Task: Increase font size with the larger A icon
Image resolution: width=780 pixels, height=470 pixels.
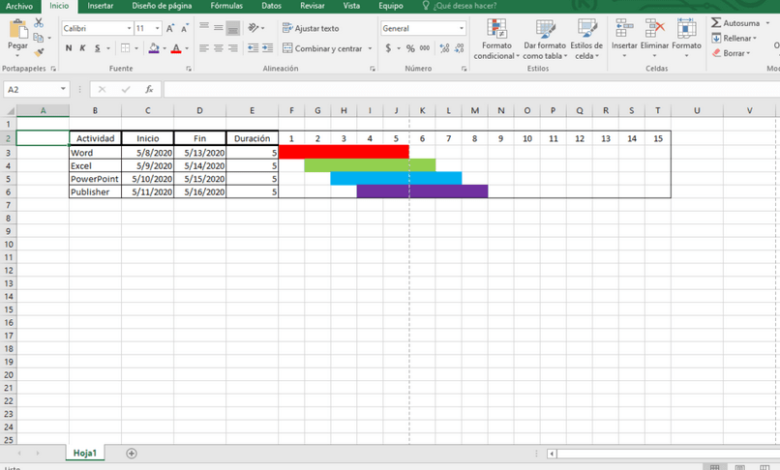Action: click(x=170, y=28)
